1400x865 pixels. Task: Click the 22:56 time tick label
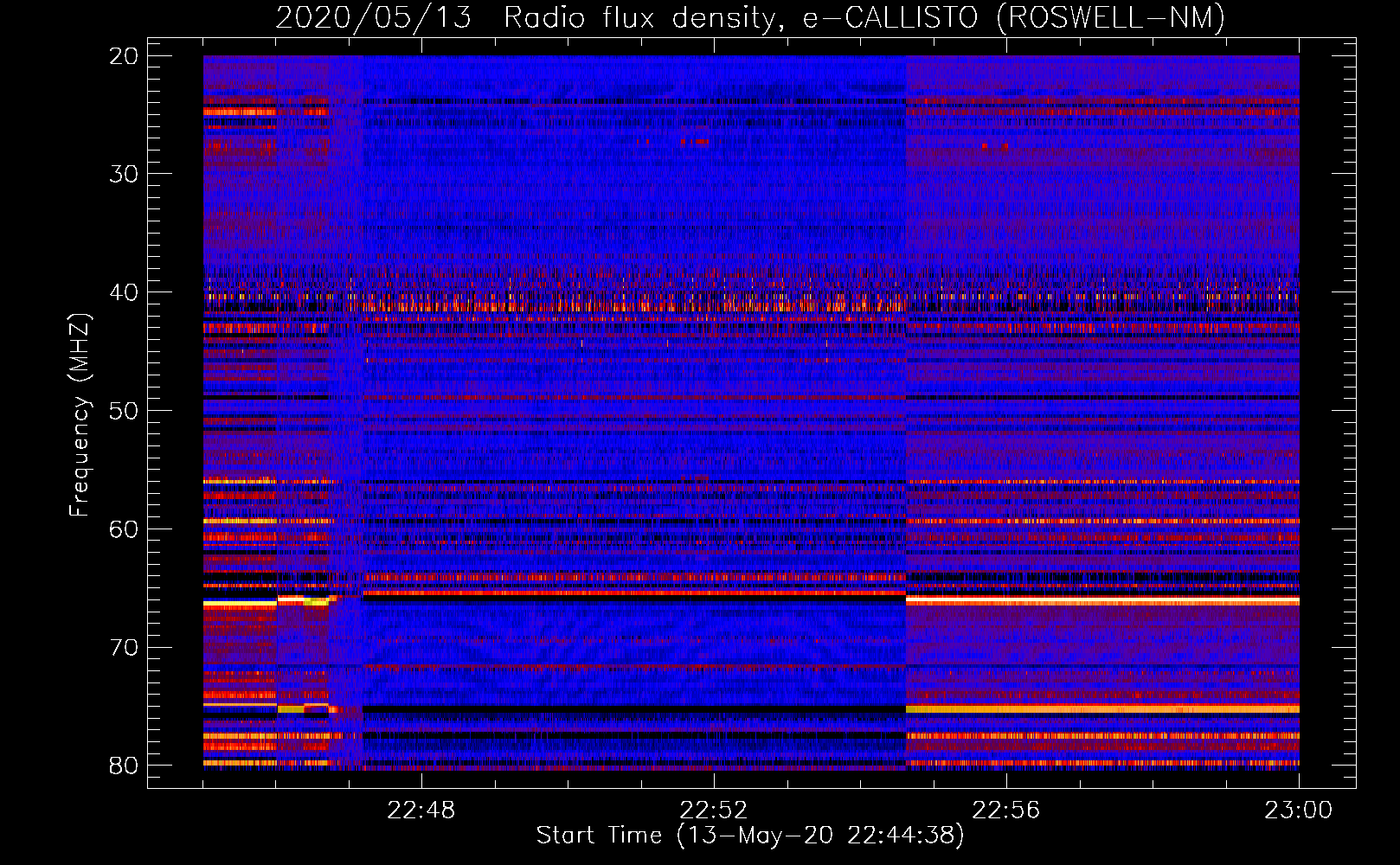pos(1006,811)
